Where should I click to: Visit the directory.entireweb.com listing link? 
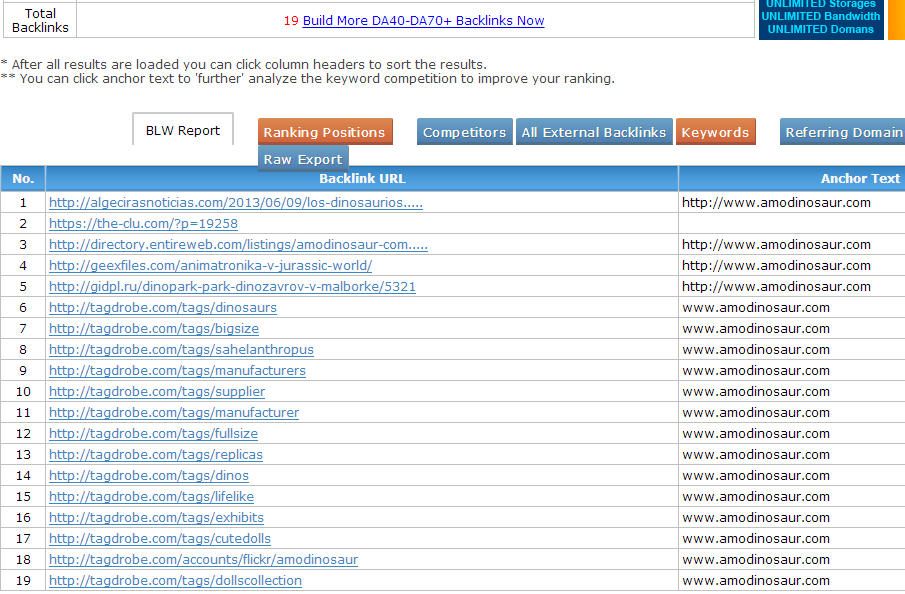[x=238, y=245]
